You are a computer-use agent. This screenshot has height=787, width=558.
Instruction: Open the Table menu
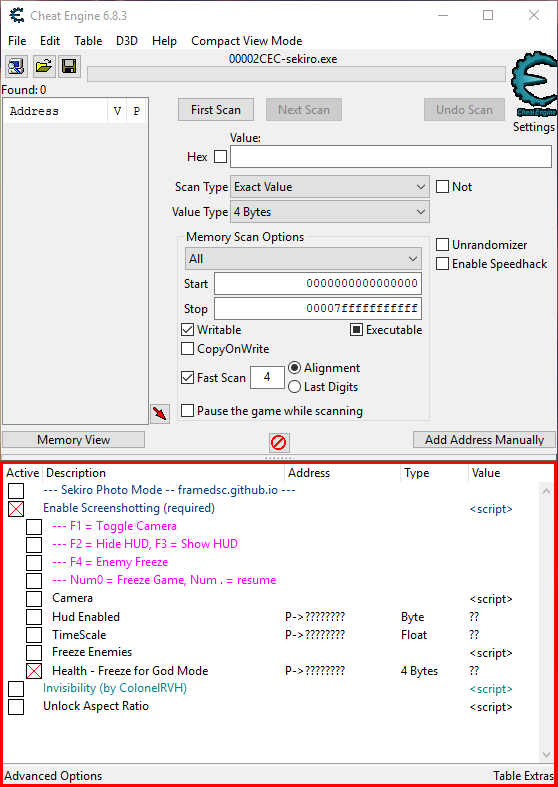[88, 41]
